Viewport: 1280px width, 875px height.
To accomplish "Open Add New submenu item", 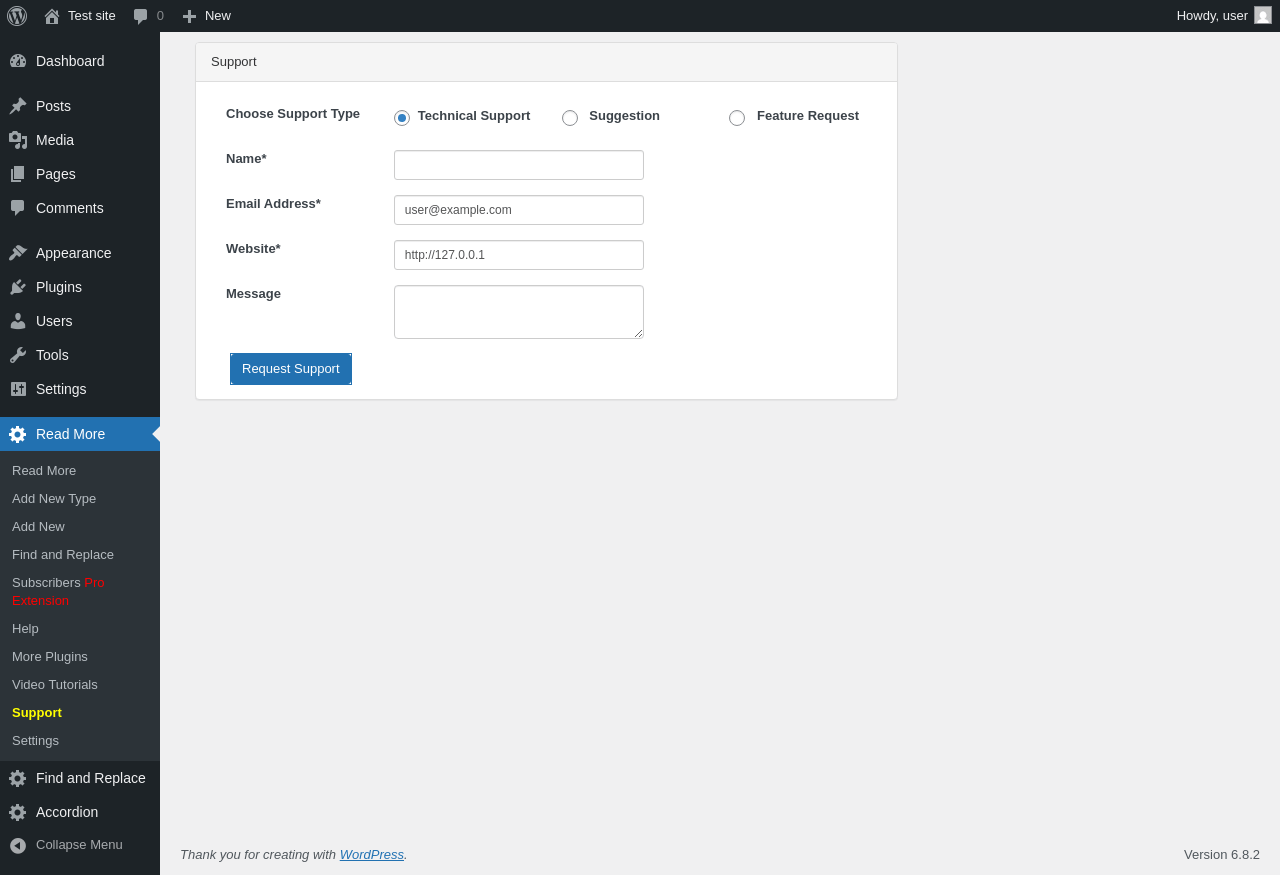I will point(80,527).
